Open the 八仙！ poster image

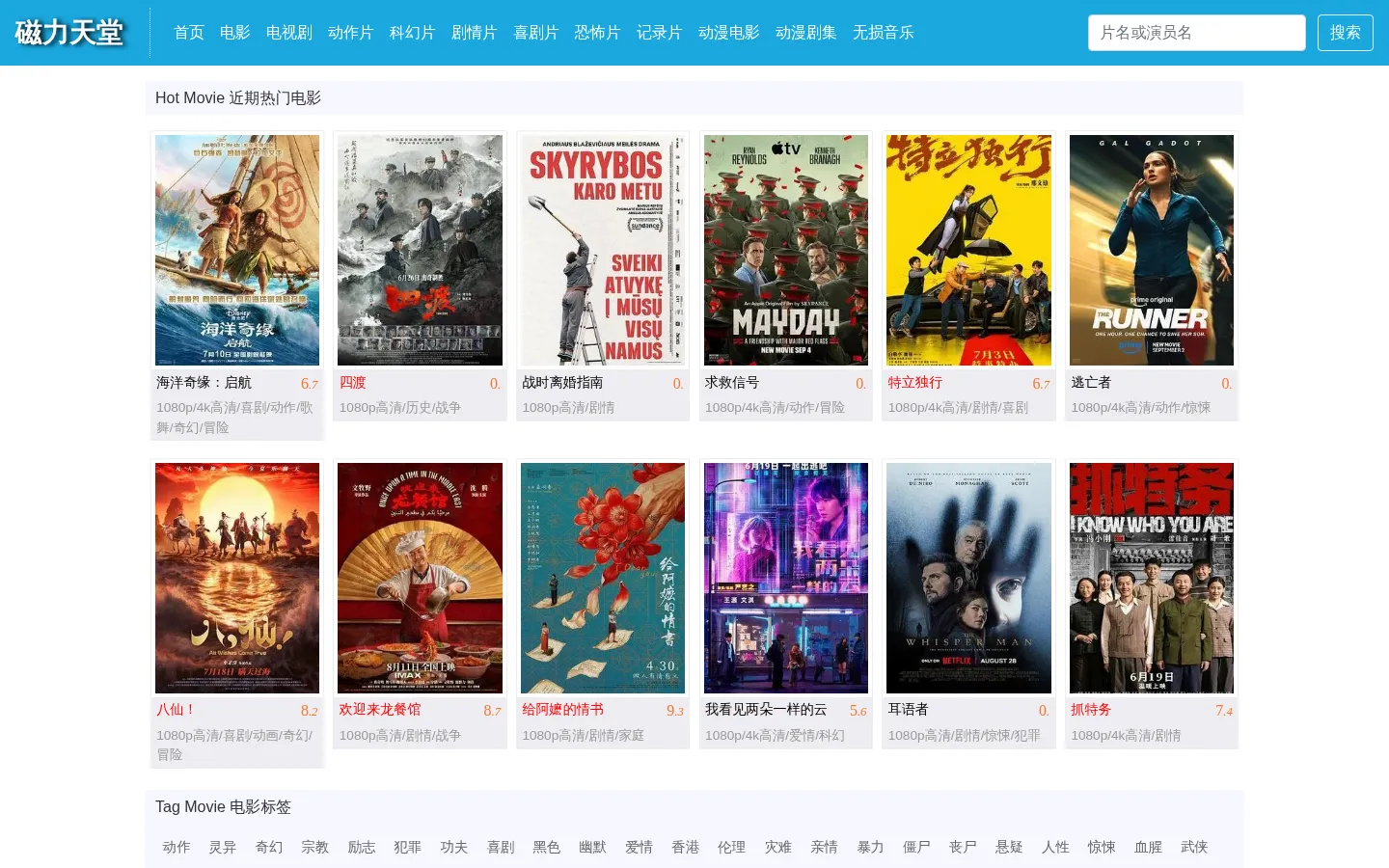pos(237,578)
